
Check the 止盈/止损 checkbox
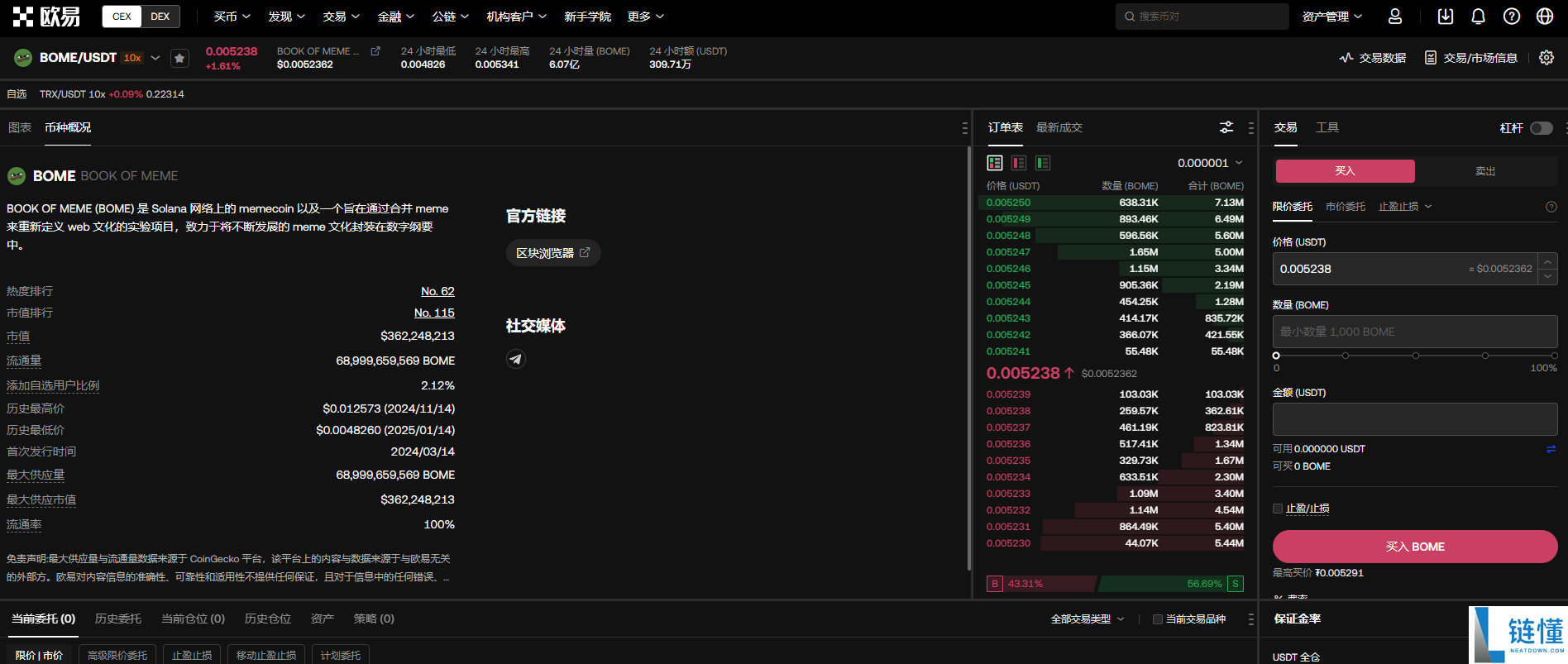pos(1278,509)
